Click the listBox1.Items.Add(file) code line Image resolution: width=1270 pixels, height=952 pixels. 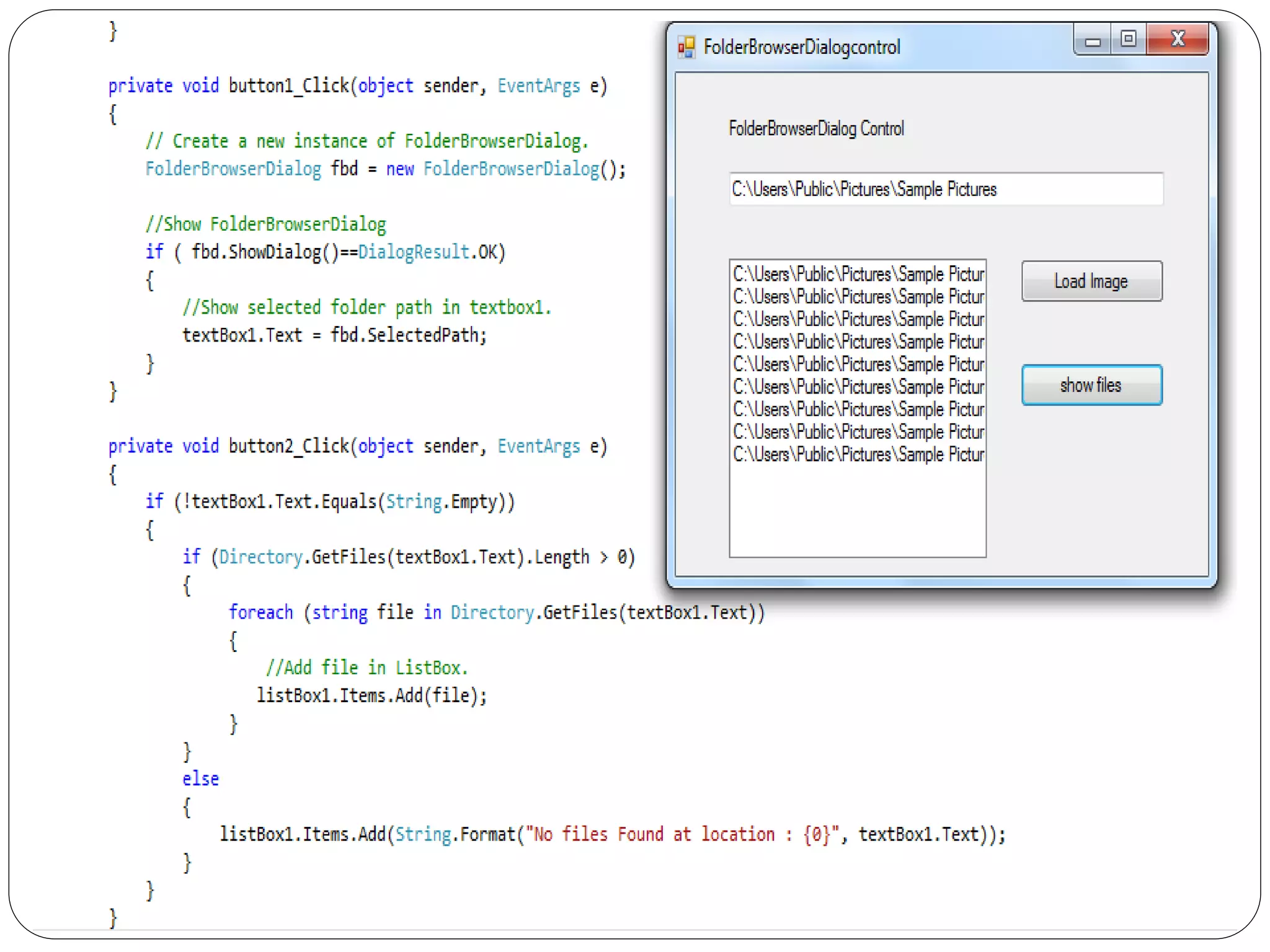click(x=371, y=695)
